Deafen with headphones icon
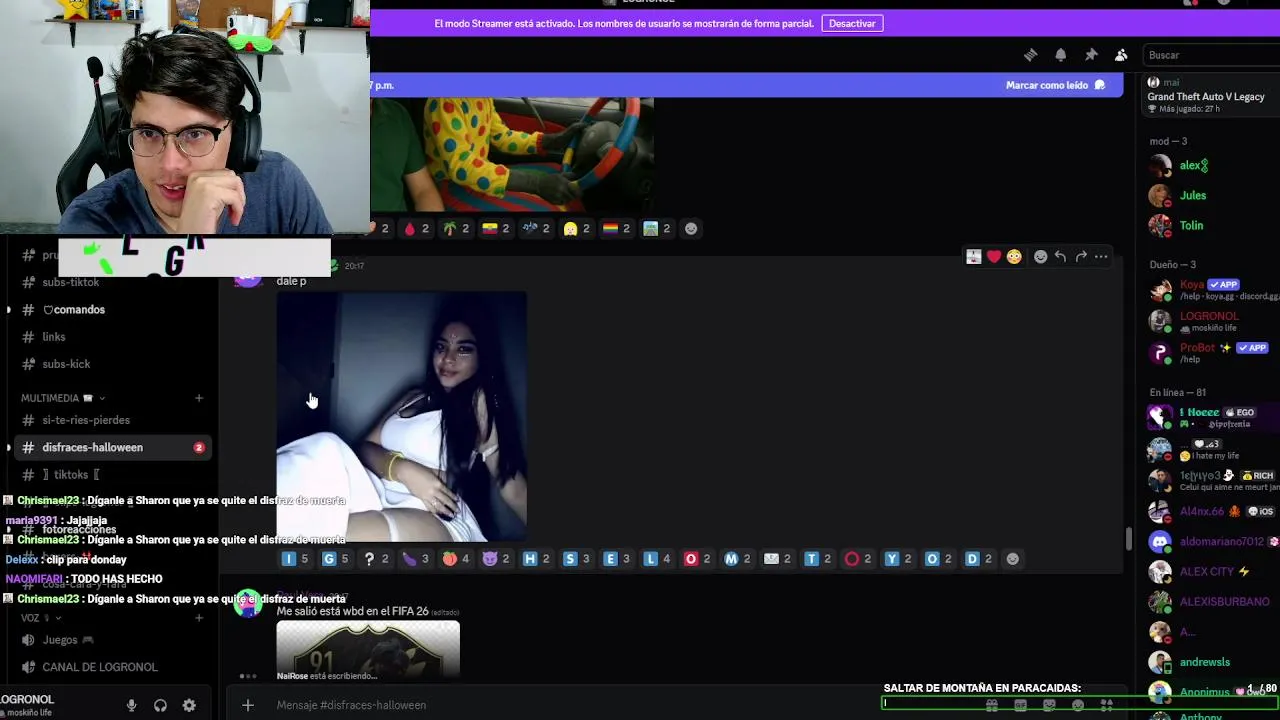This screenshot has width=1280, height=720. [x=160, y=705]
